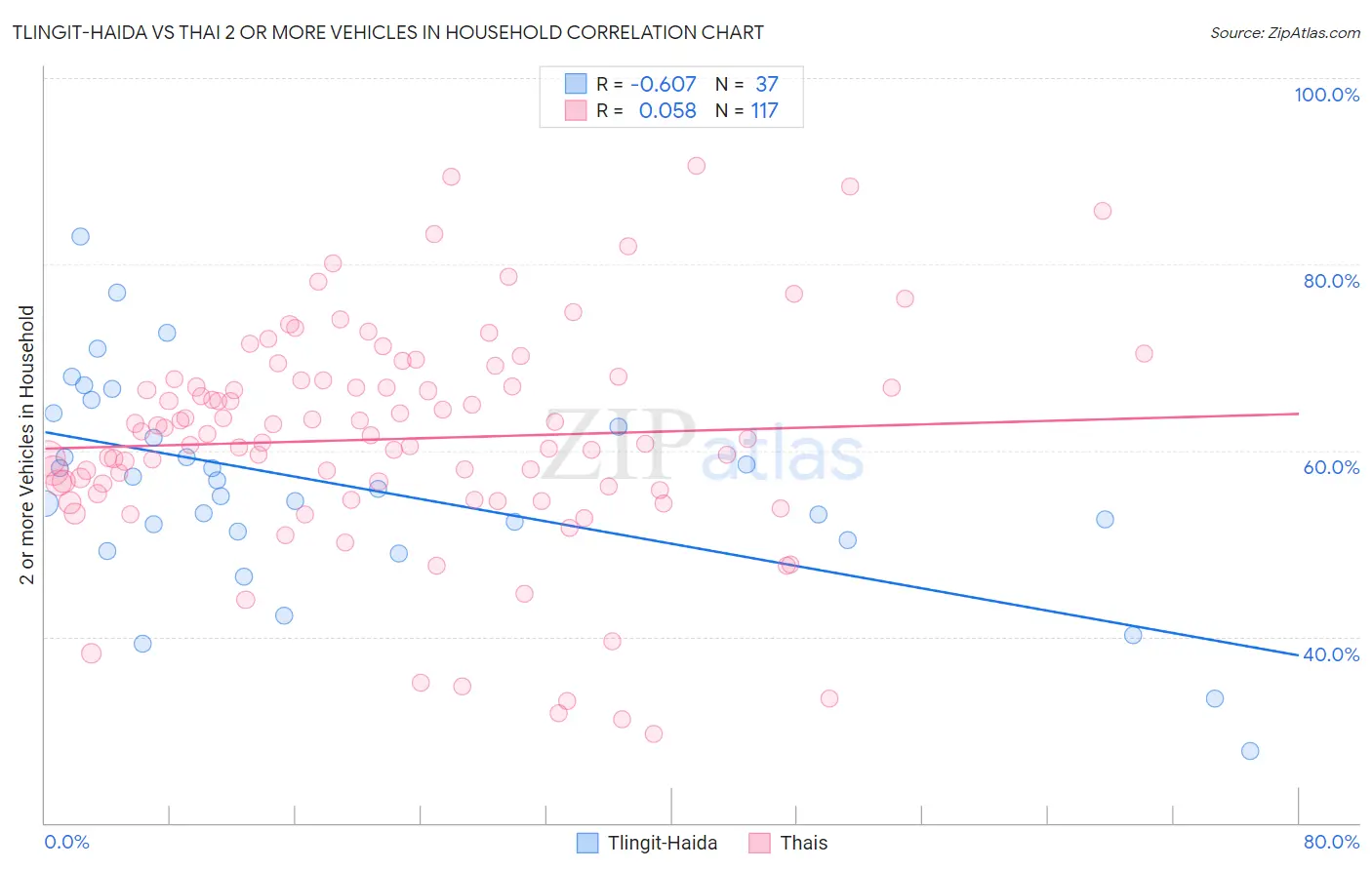Click the pink swatch beside R = 0.058
1372x870 pixels.
pos(576,110)
